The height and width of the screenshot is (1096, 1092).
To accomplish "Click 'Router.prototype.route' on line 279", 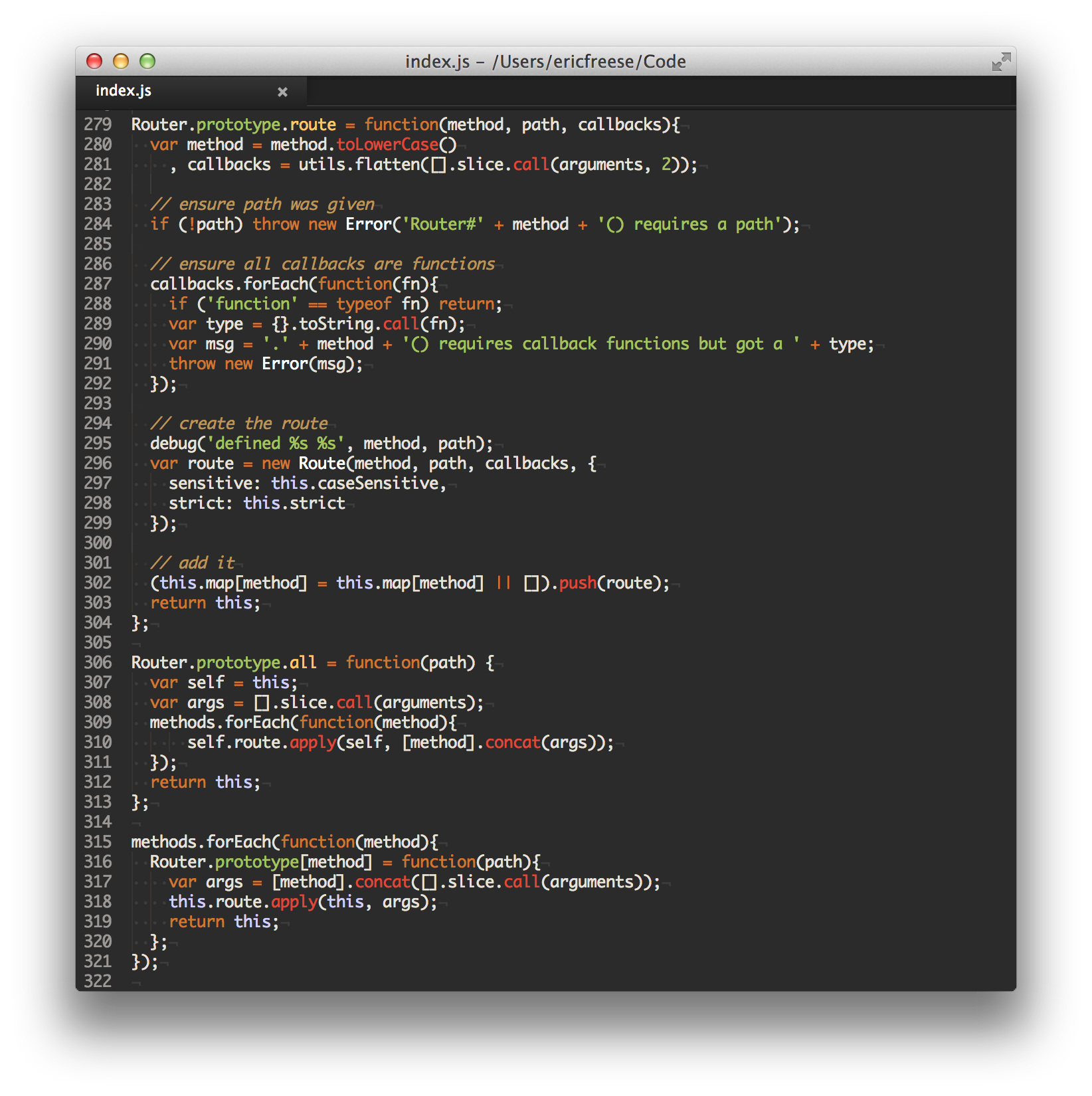I will (234, 124).
